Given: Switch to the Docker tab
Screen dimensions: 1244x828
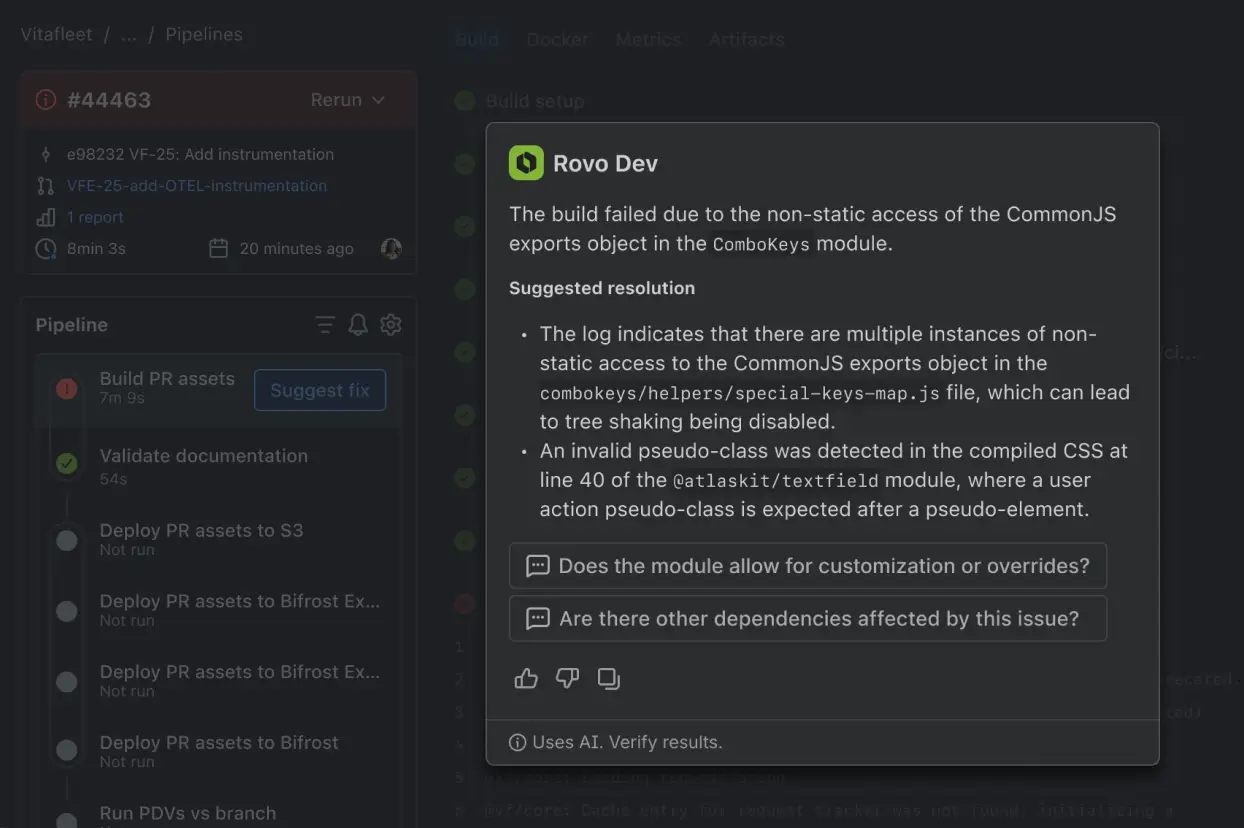Looking at the screenshot, I should pyautogui.click(x=557, y=40).
